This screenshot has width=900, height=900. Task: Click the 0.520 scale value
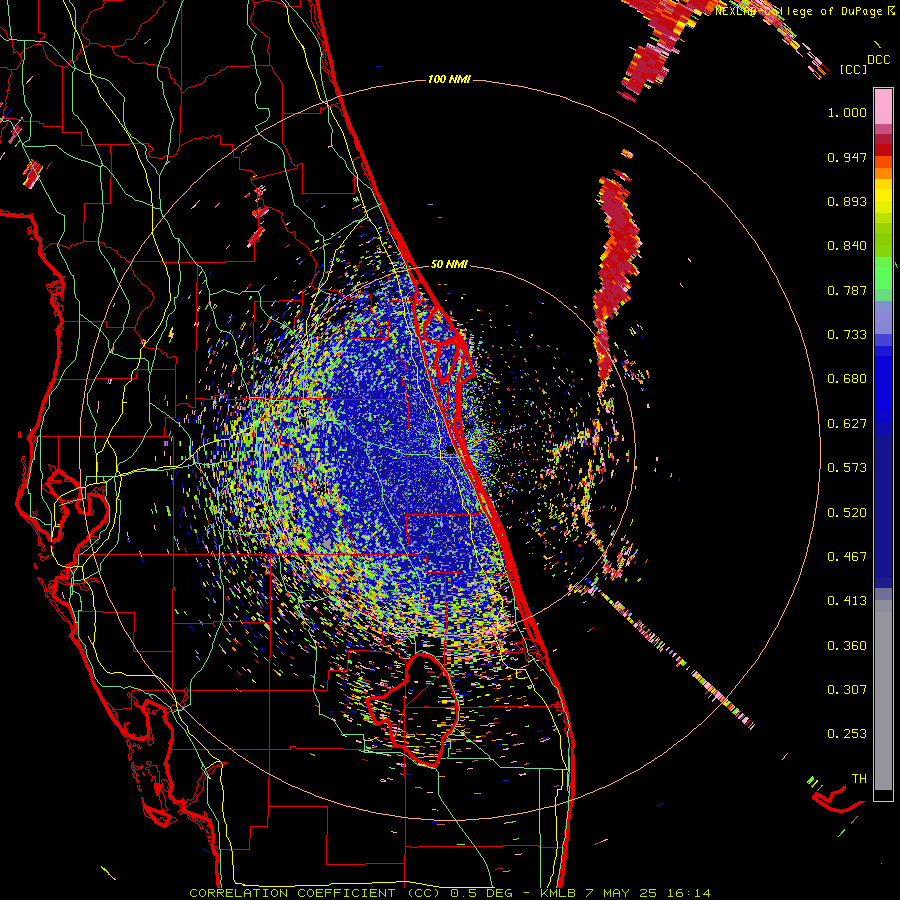point(847,513)
